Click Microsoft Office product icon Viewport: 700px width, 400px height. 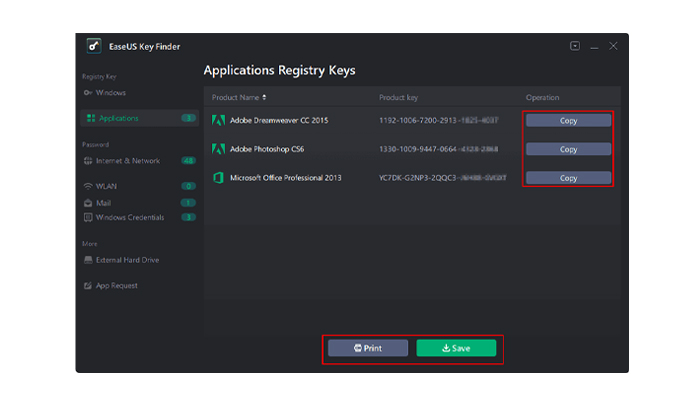tap(218, 178)
